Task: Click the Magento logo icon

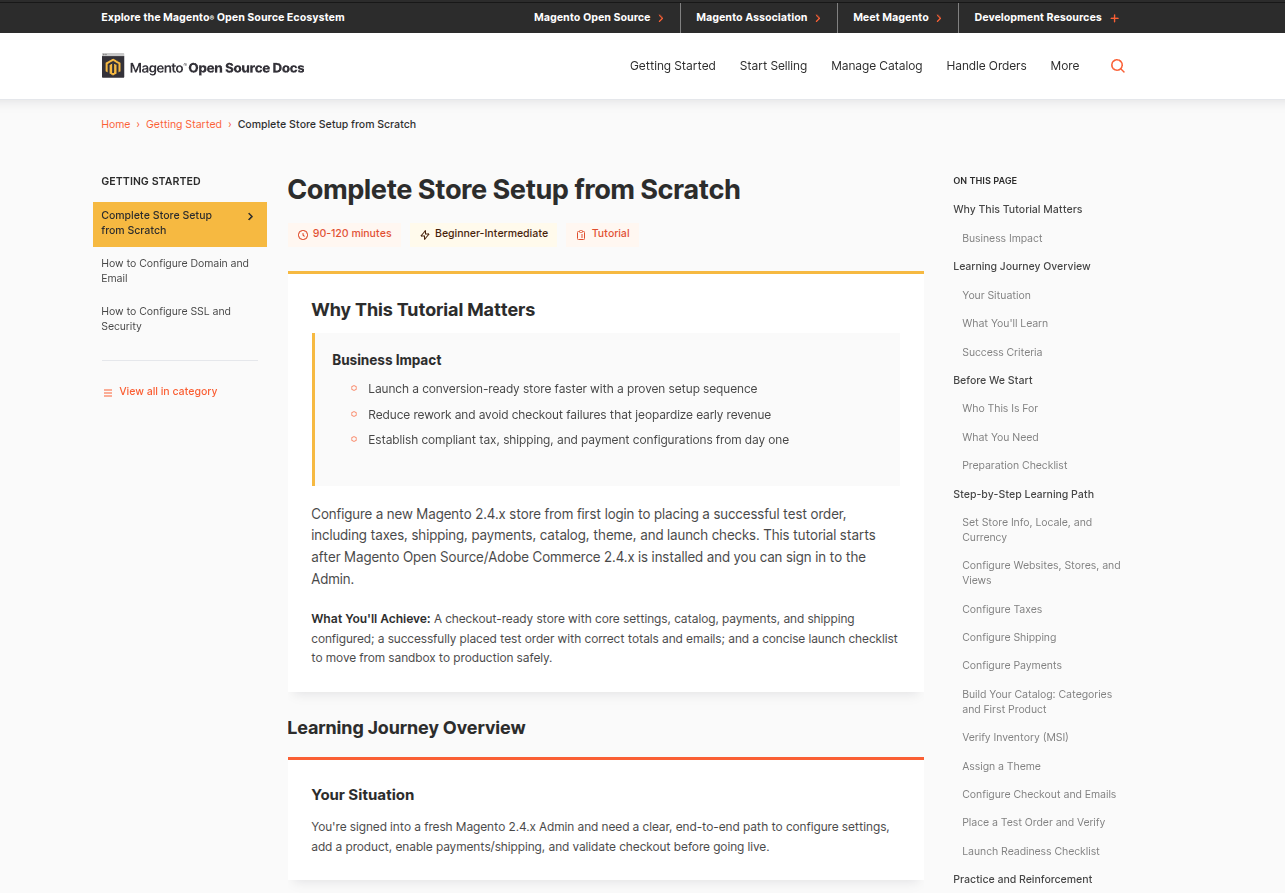Action: [113, 66]
